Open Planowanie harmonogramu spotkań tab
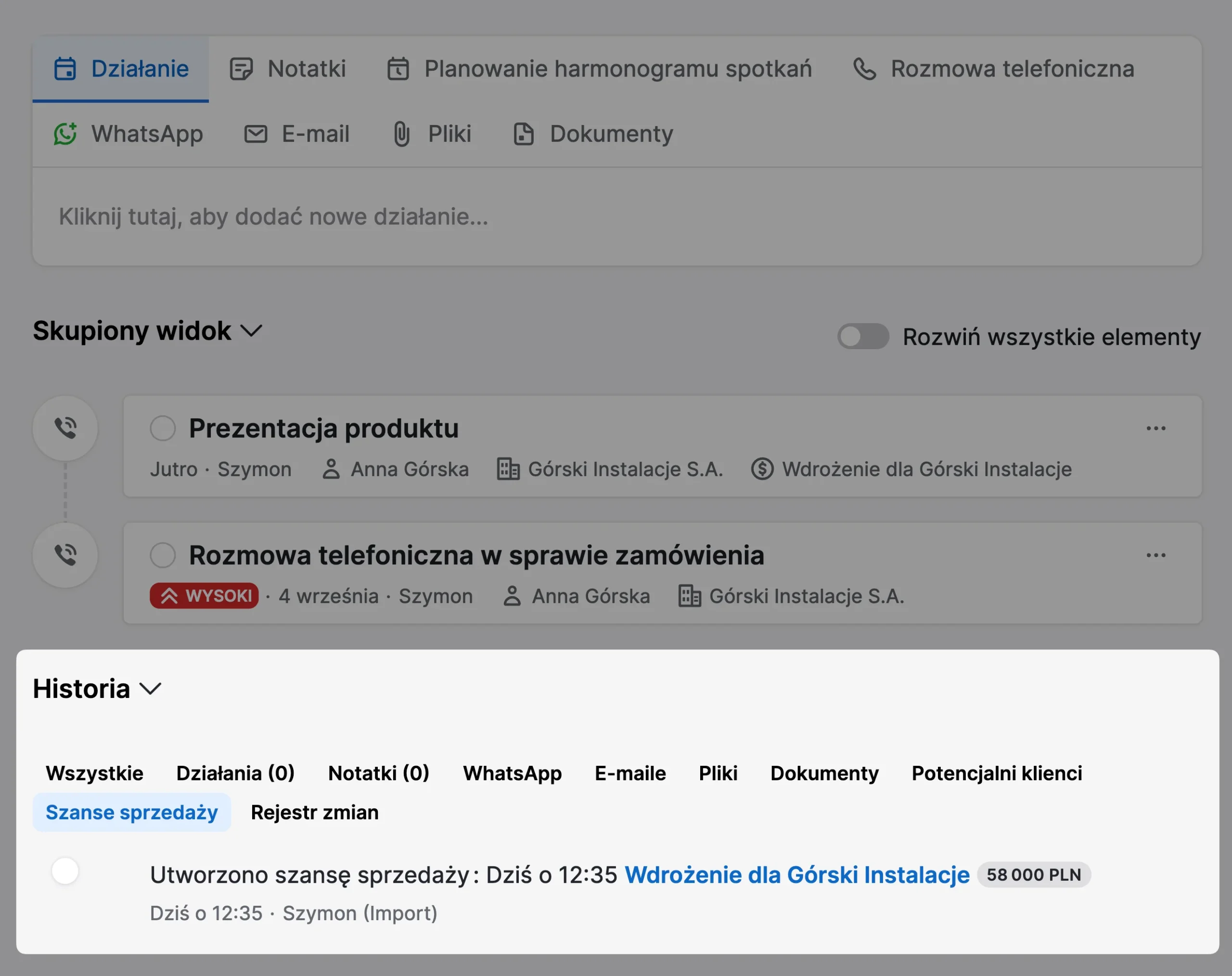This screenshot has width=1232, height=976. coord(599,69)
